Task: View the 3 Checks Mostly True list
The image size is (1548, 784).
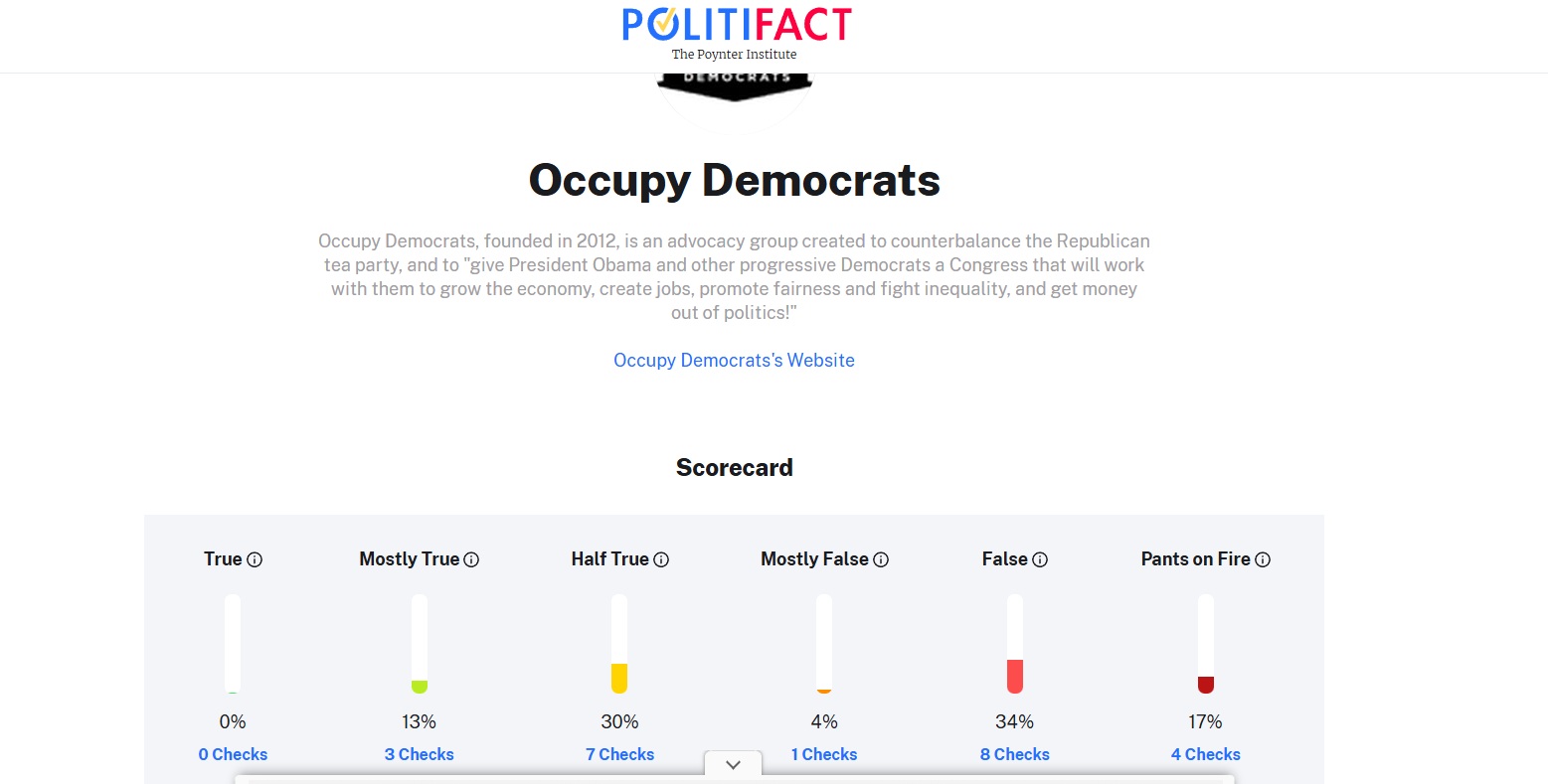Action: click(x=420, y=754)
